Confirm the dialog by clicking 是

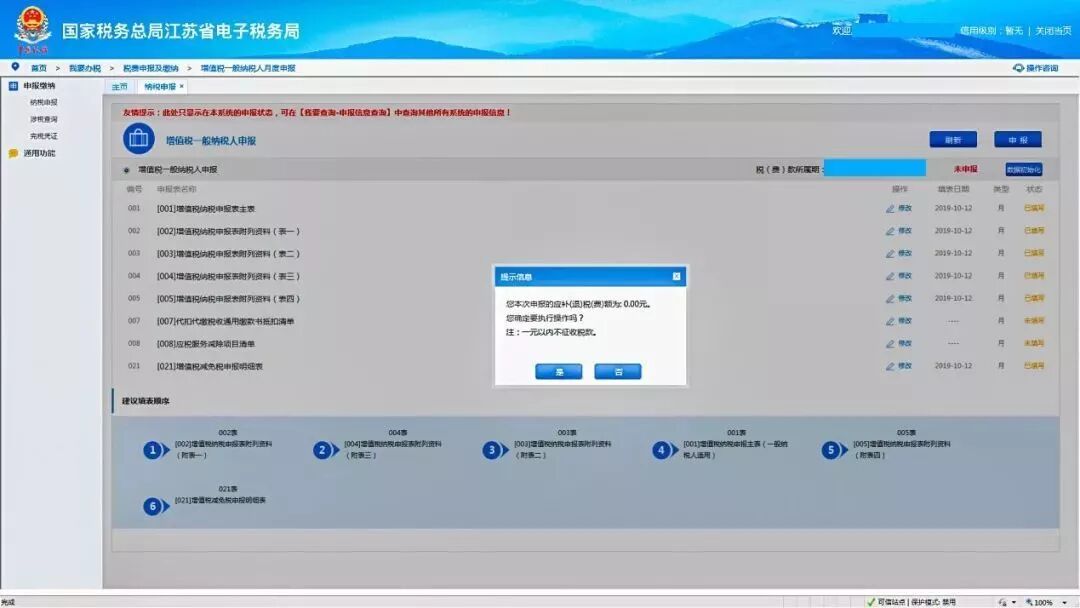click(x=559, y=372)
